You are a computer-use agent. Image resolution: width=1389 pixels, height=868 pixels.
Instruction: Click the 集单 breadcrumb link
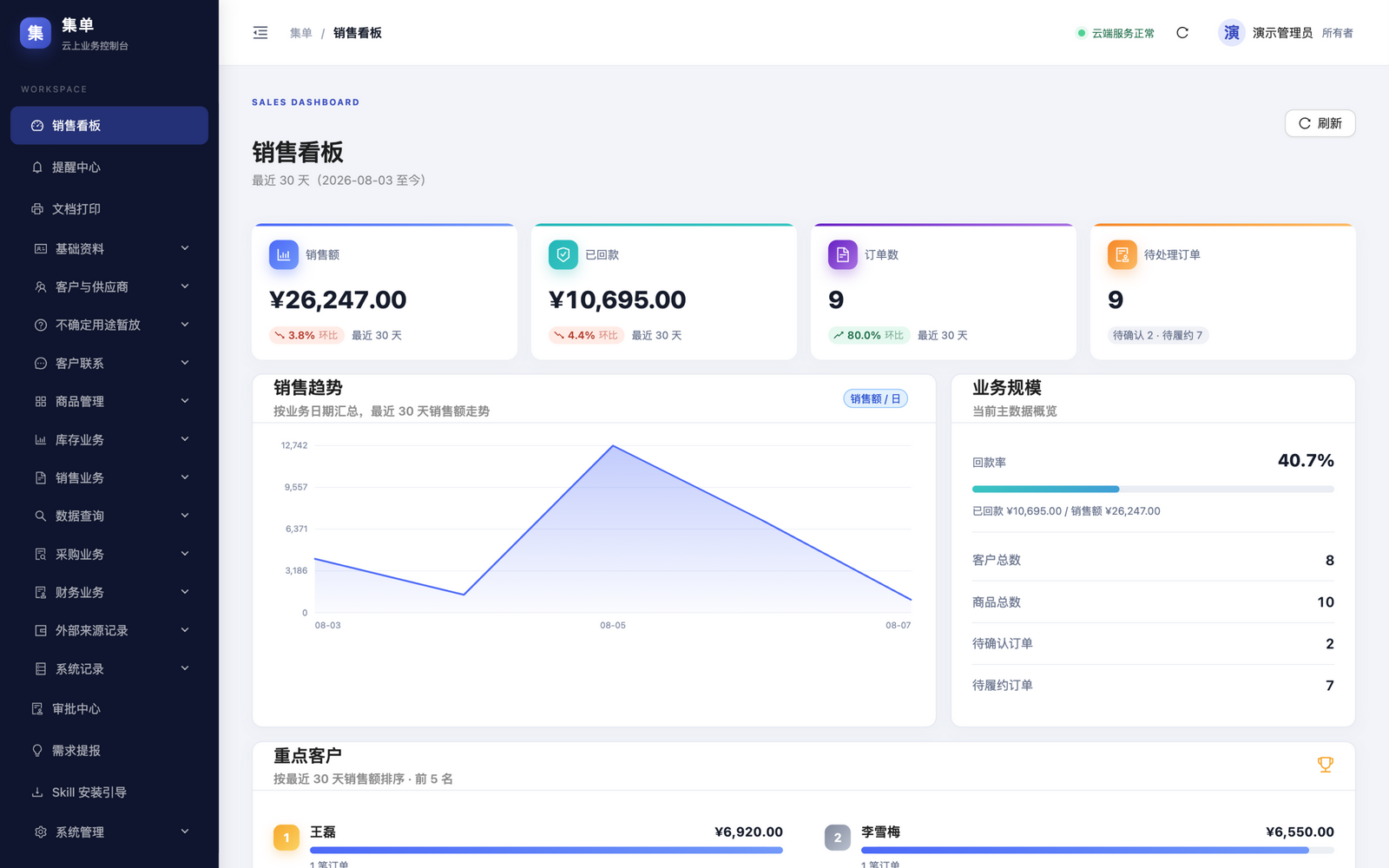click(x=301, y=33)
